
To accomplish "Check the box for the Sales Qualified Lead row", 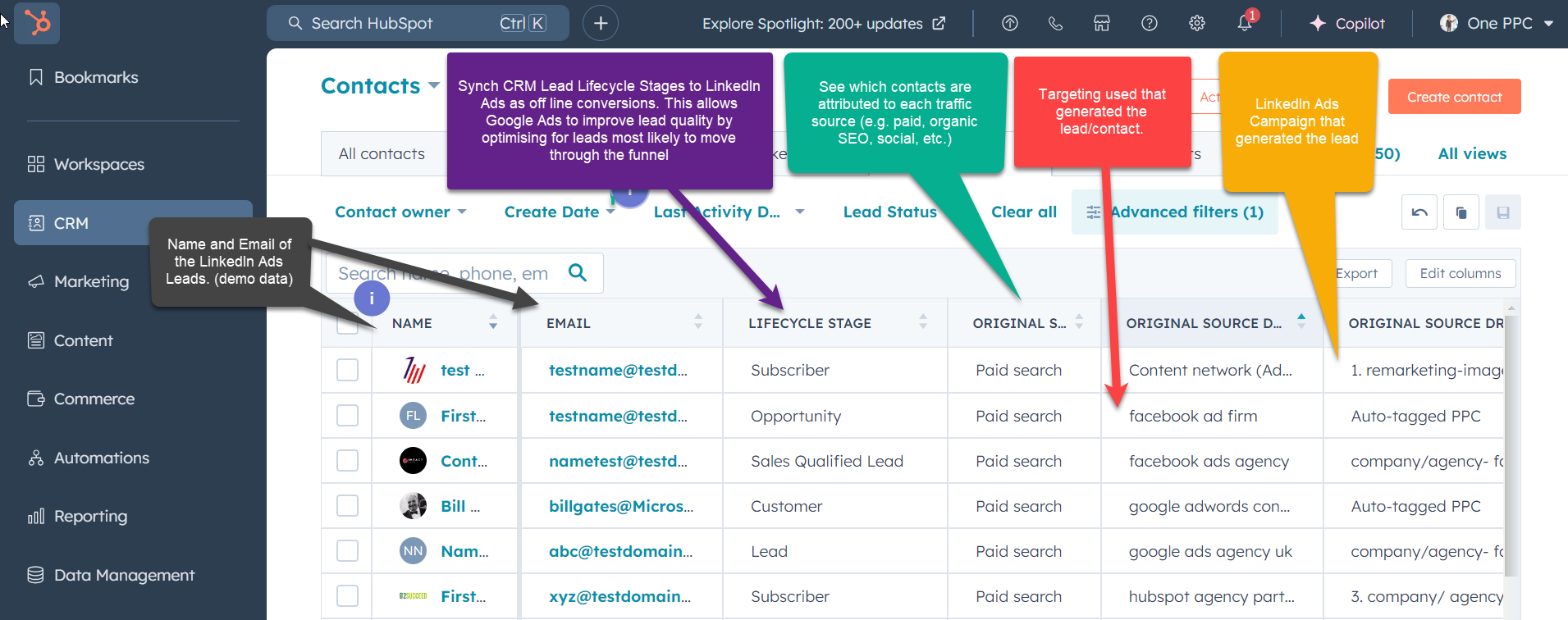I will [347, 461].
